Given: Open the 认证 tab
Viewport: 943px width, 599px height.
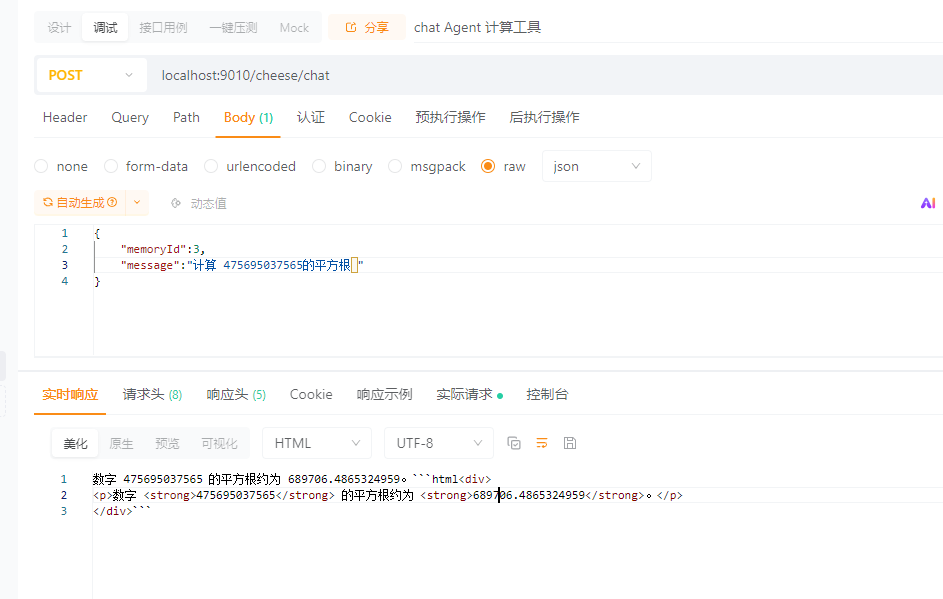Looking at the screenshot, I should (311, 117).
